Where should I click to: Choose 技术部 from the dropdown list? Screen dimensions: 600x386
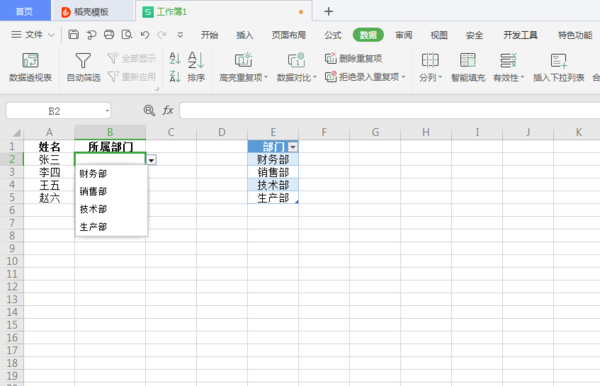(111, 209)
